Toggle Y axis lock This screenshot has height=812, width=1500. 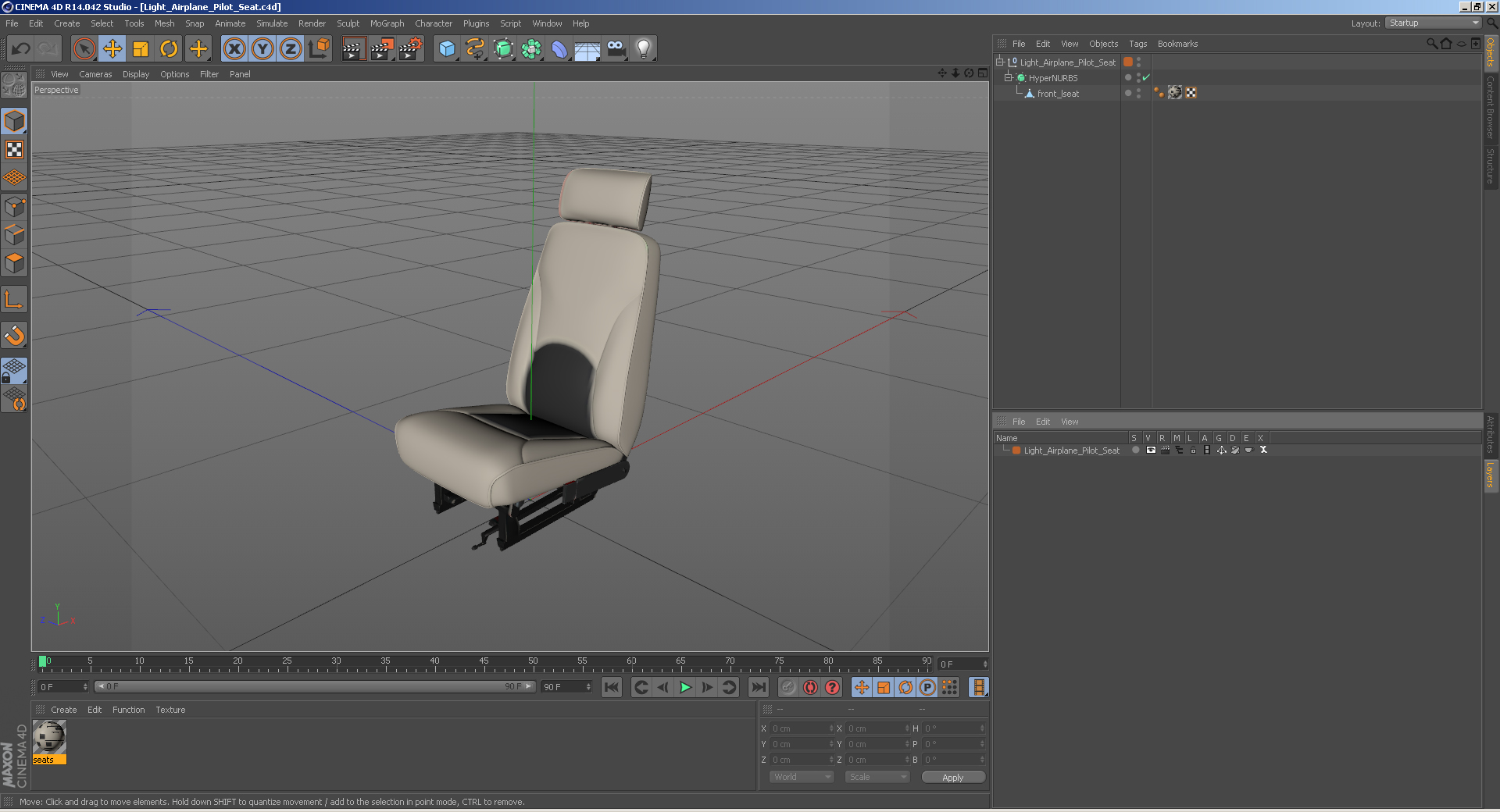pos(262,49)
